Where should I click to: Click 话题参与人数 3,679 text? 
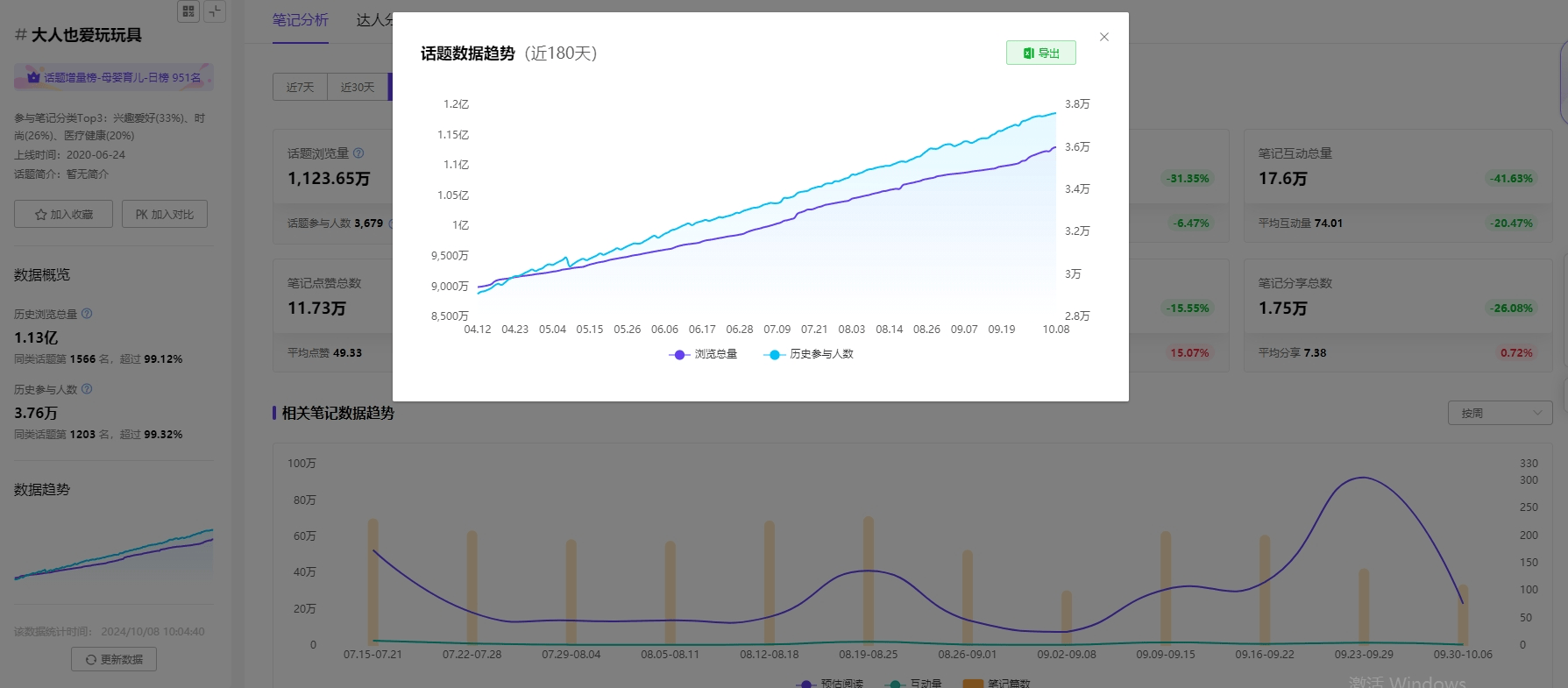click(336, 223)
